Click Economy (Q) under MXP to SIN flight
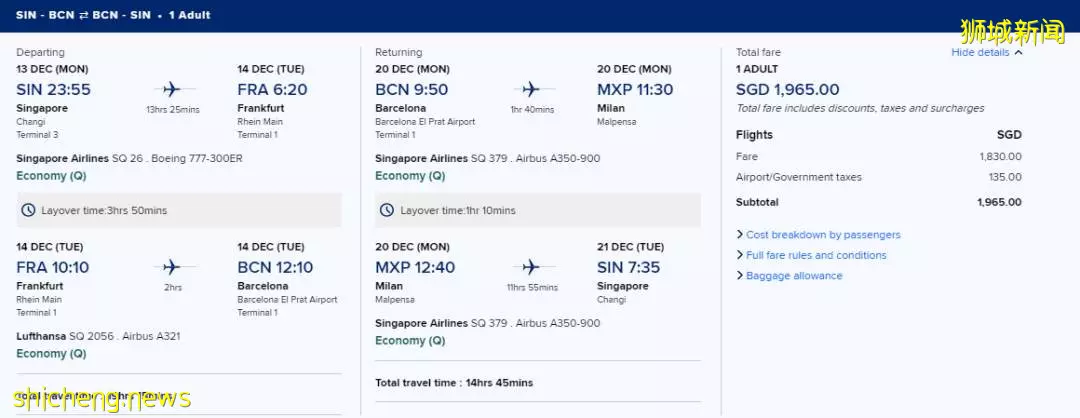The height and width of the screenshot is (418, 1080). point(411,340)
